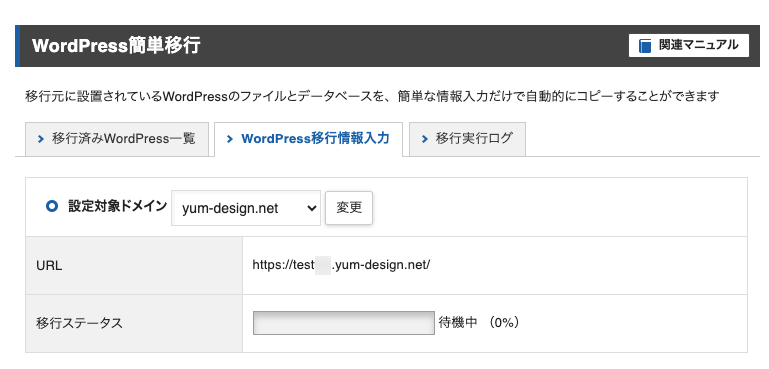Switch to 移行済みWordPress一覧 tab

coord(117,139)
